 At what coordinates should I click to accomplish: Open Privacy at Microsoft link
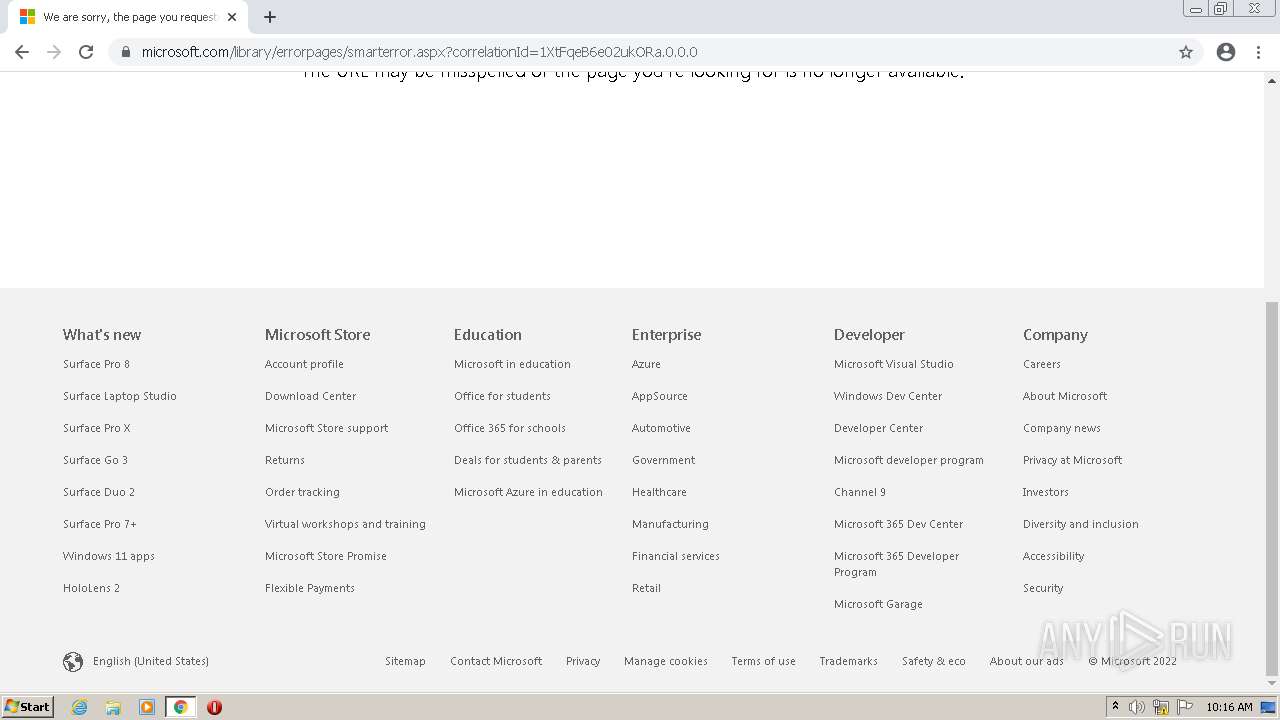(x=1072, y=460)
